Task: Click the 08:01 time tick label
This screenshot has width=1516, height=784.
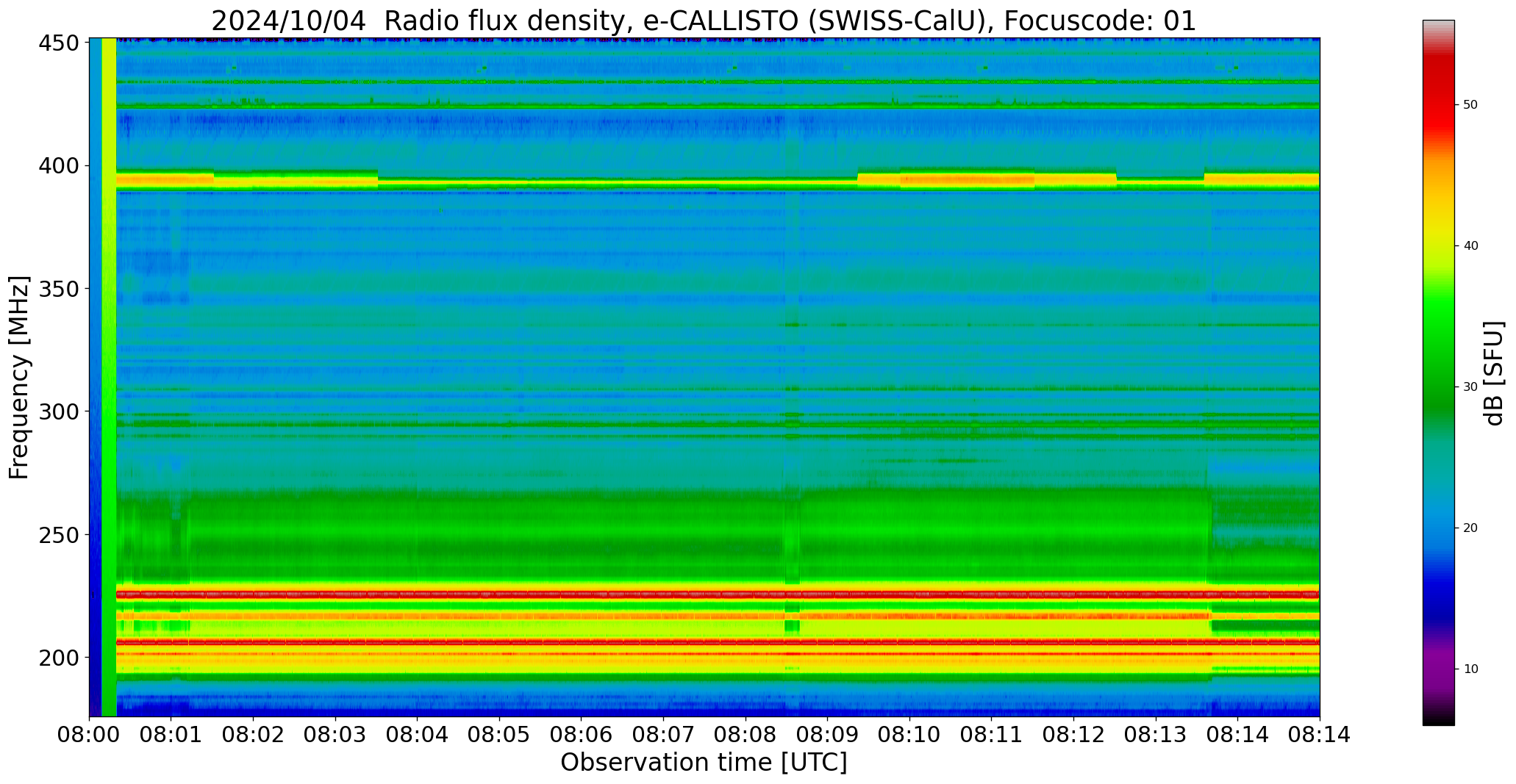Action: tap(171, 735)
